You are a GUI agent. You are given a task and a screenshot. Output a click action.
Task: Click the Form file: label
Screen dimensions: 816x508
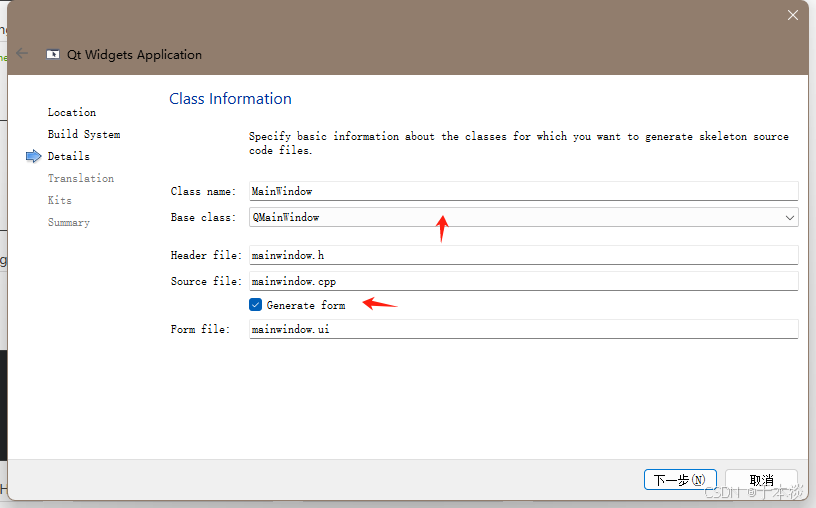click(200, 329)
